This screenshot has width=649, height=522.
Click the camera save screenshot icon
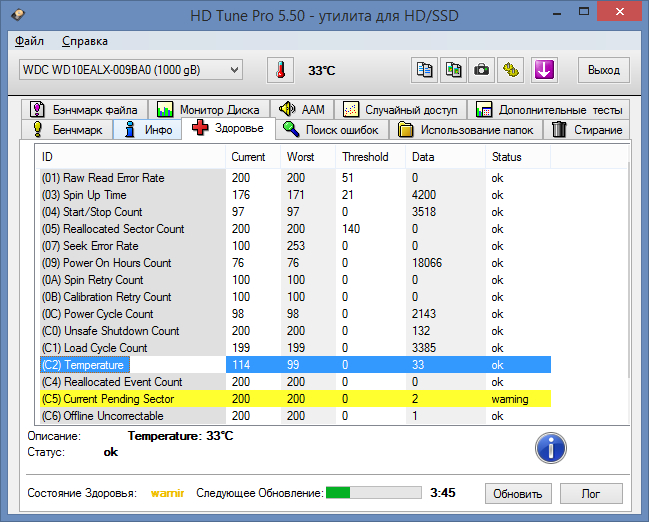click(482, 70)
